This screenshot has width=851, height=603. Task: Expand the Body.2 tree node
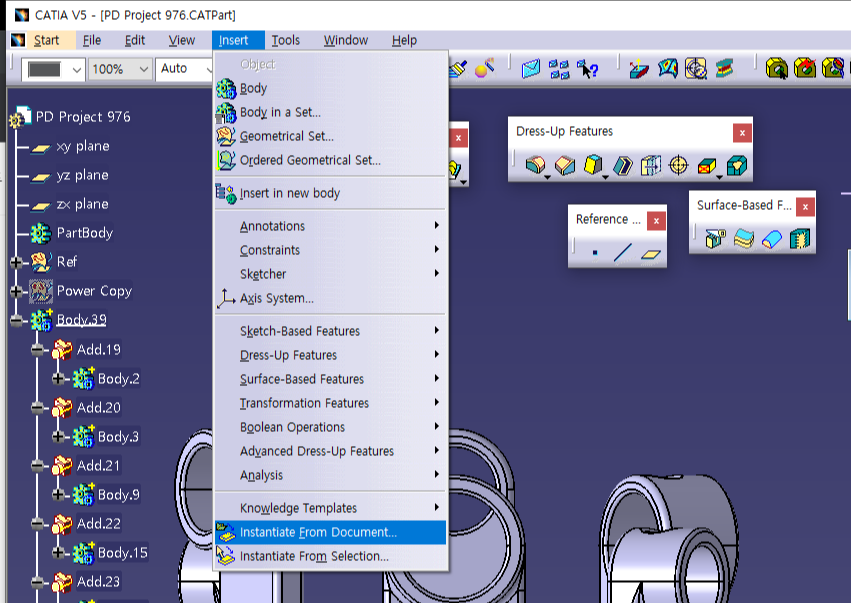(58, 379)
